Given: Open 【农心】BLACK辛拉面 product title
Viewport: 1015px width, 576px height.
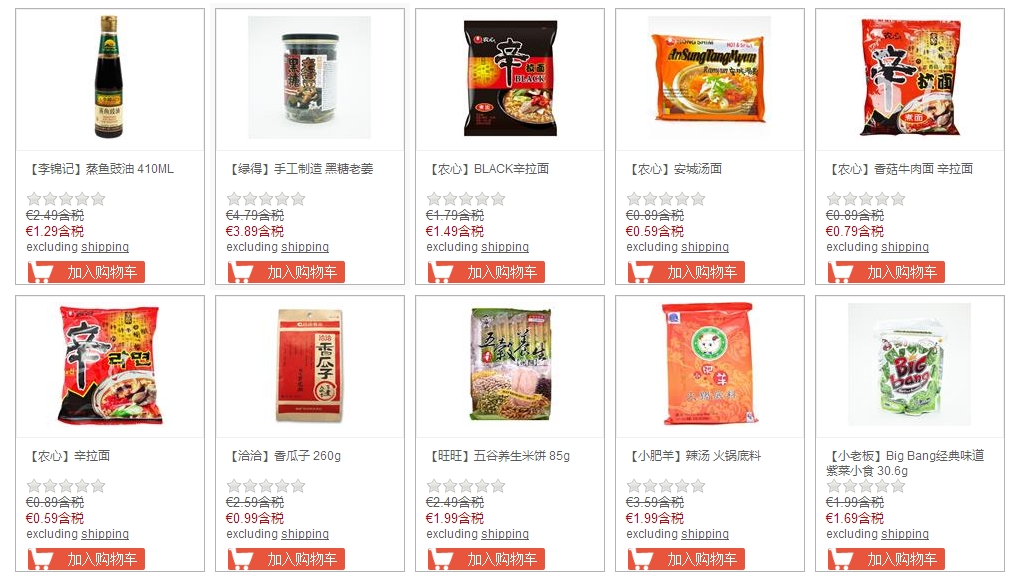Looking at the screenshot, I should coord(488,169).
